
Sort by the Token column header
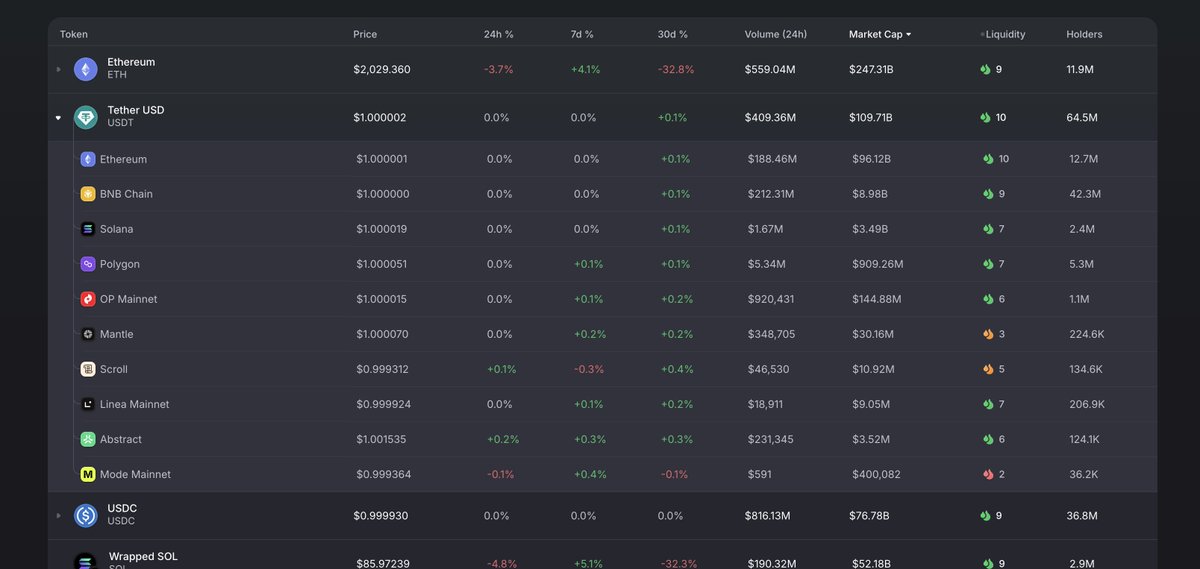[x=74, y=34]
